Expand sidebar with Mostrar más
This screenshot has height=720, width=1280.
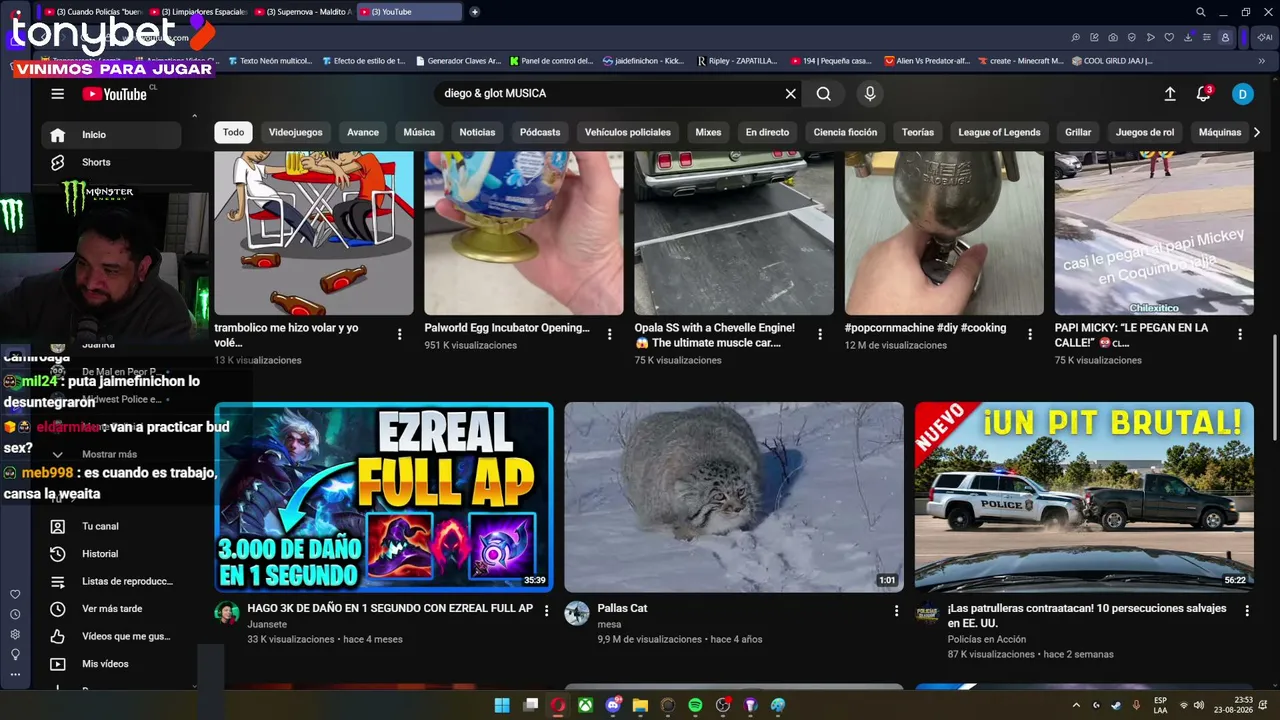109,454
